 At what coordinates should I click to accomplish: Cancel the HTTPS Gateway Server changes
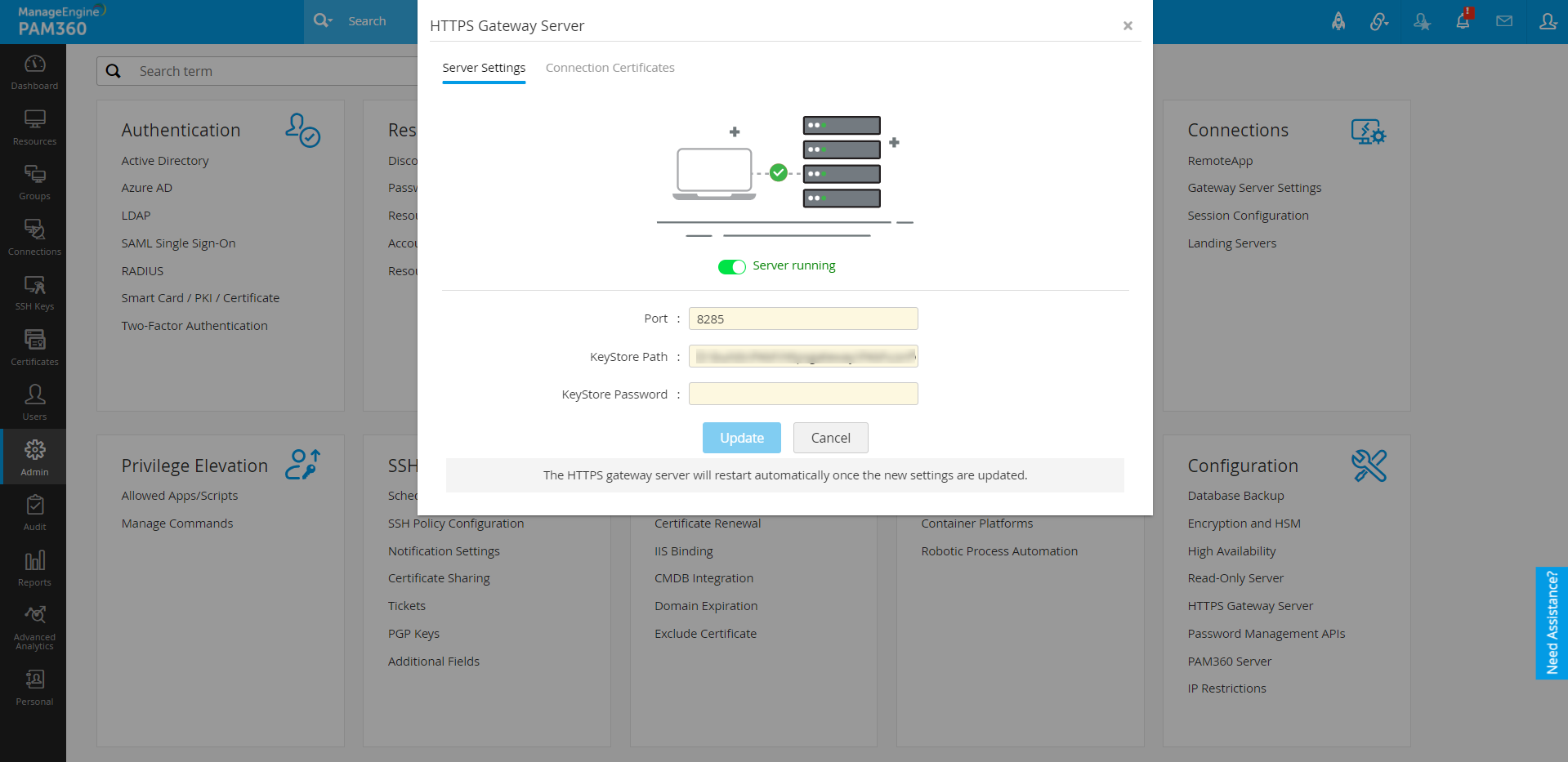pos(830,438)
